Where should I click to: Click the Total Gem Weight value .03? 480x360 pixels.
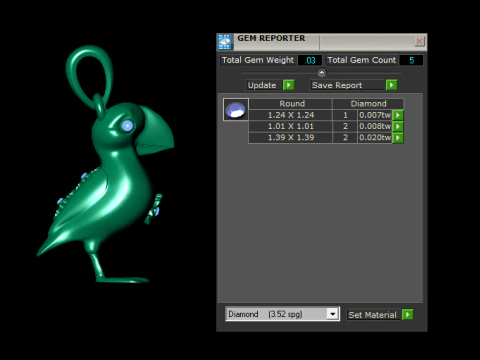point(310,60)
